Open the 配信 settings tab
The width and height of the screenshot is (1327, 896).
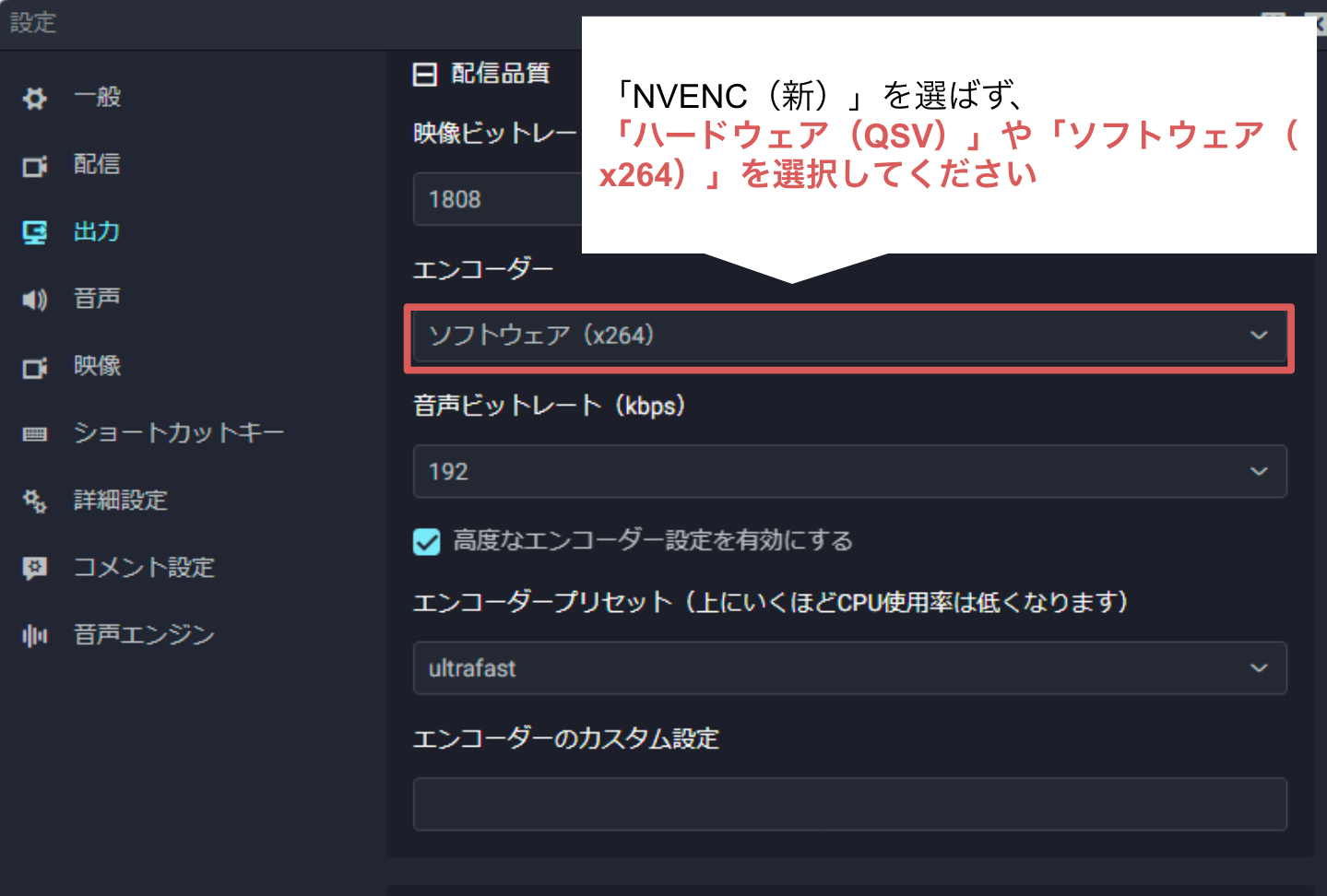click(98, 164)
